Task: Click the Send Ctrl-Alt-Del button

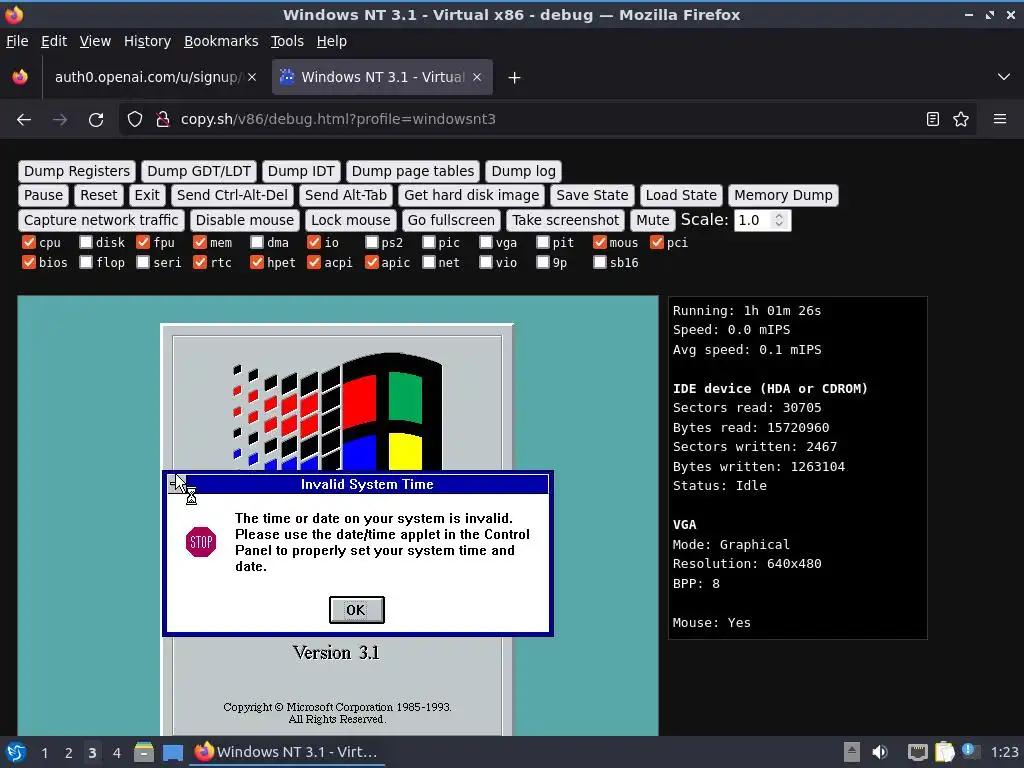Action: tap(232, 195)
